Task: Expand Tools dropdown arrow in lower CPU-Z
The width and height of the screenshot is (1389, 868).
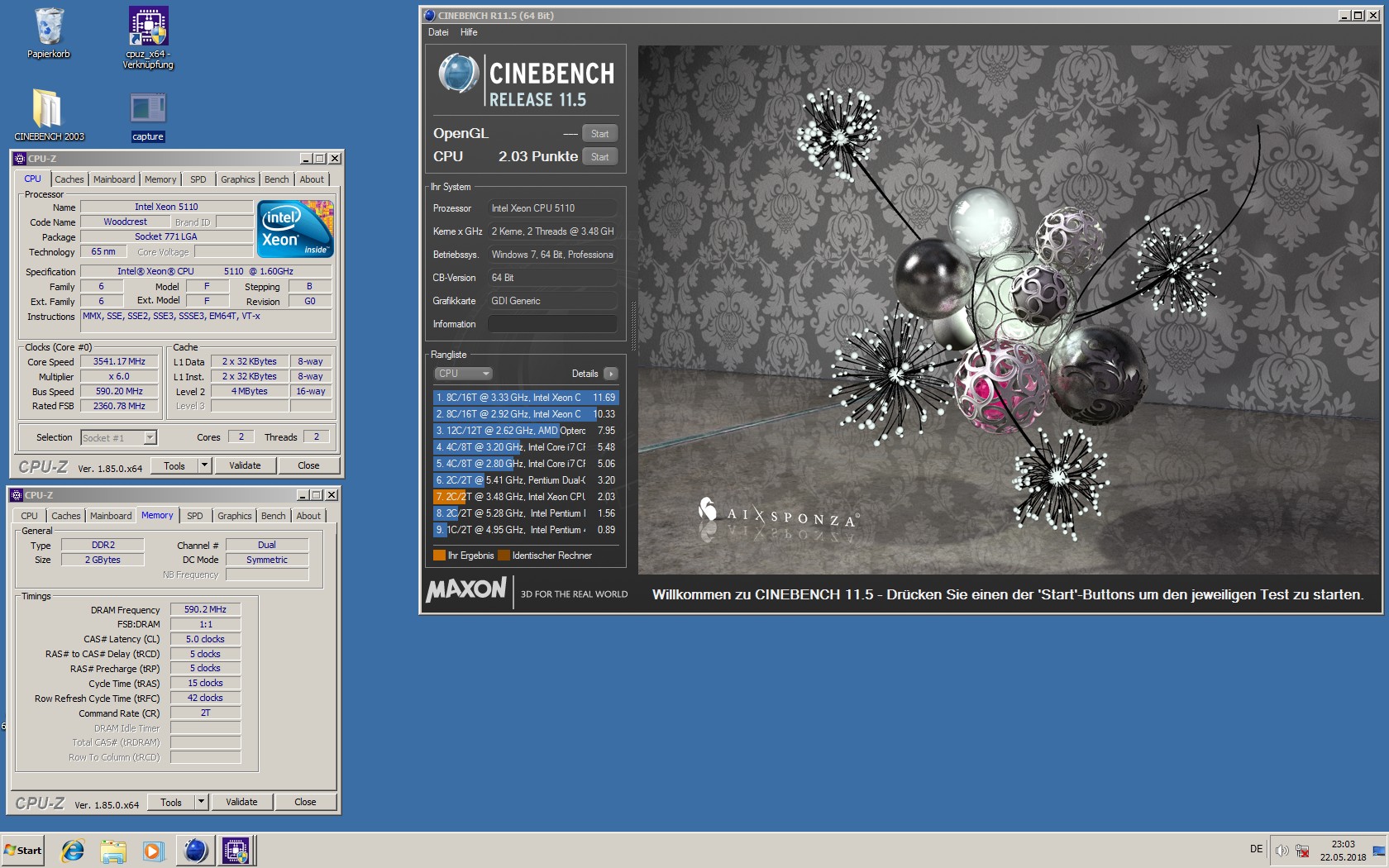Action: coord(201,802)
